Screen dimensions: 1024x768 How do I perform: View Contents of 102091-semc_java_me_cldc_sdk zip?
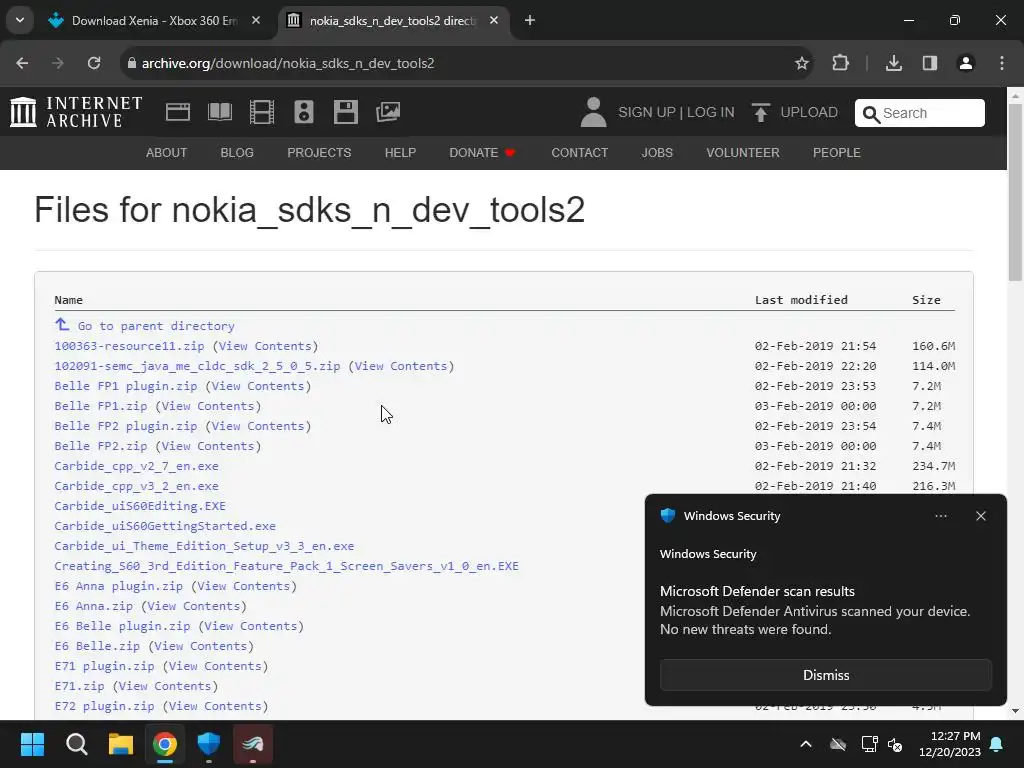click(x=401, y=366)
